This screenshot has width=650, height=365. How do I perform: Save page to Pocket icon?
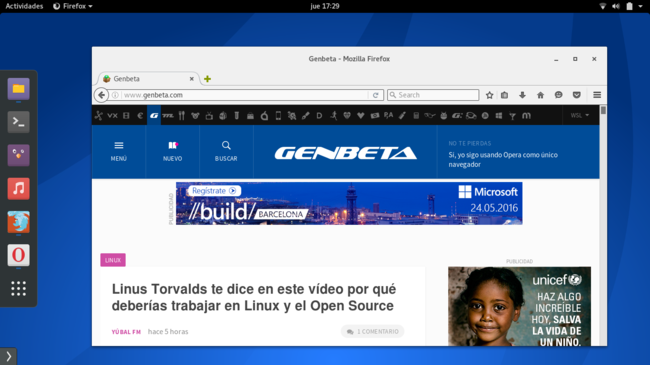pyautogui.click(x=577, y=95)
